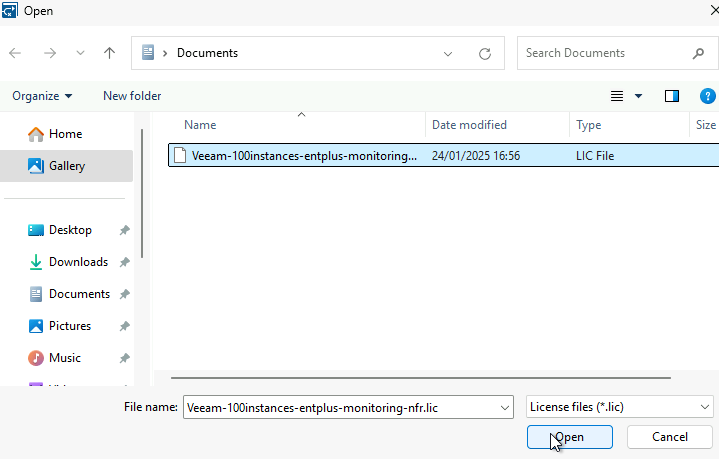Click the pin icon beside Pictures

[x=124, y=326]
